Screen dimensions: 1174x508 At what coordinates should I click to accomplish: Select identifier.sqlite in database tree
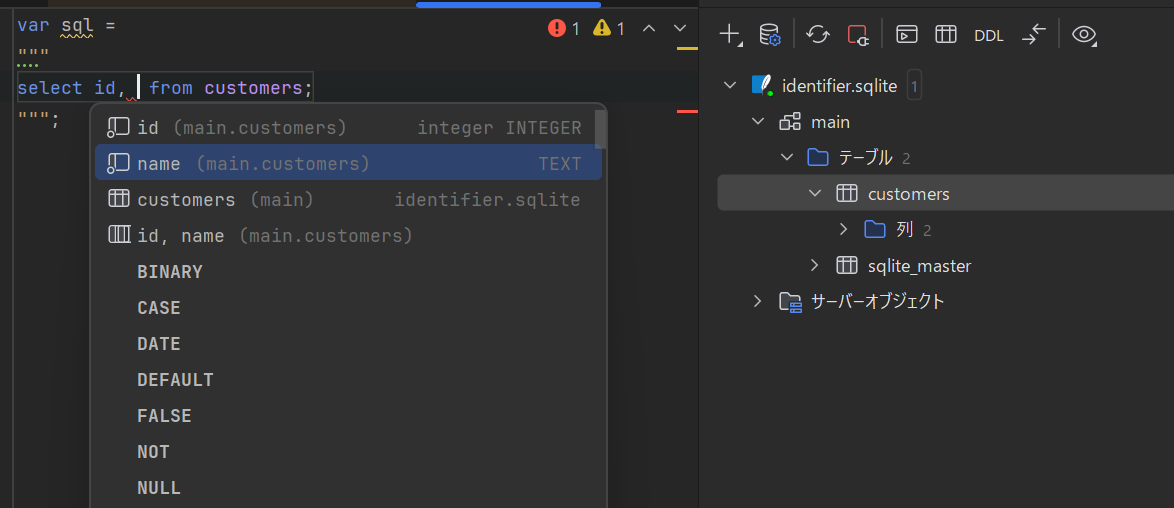tap(839, 86)
